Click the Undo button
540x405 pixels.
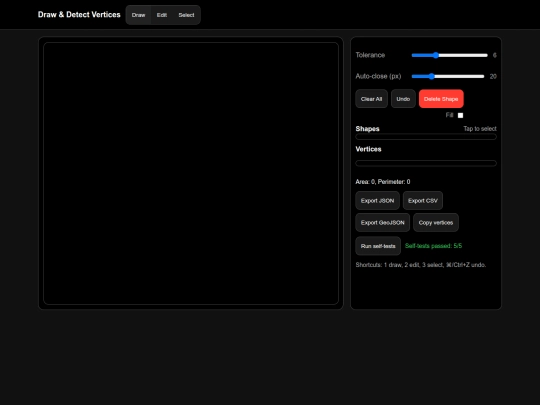coord(403,99)
